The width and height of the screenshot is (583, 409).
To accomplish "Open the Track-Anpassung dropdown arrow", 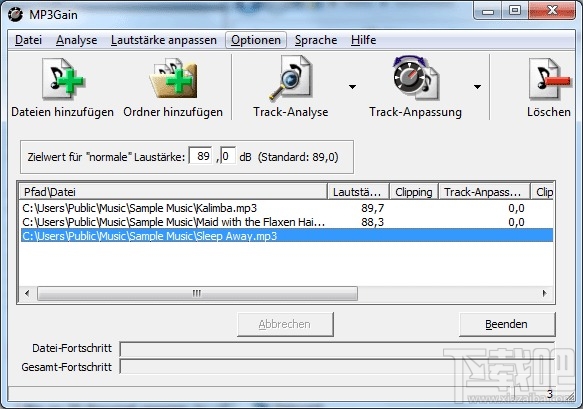I will click(477, 87).
